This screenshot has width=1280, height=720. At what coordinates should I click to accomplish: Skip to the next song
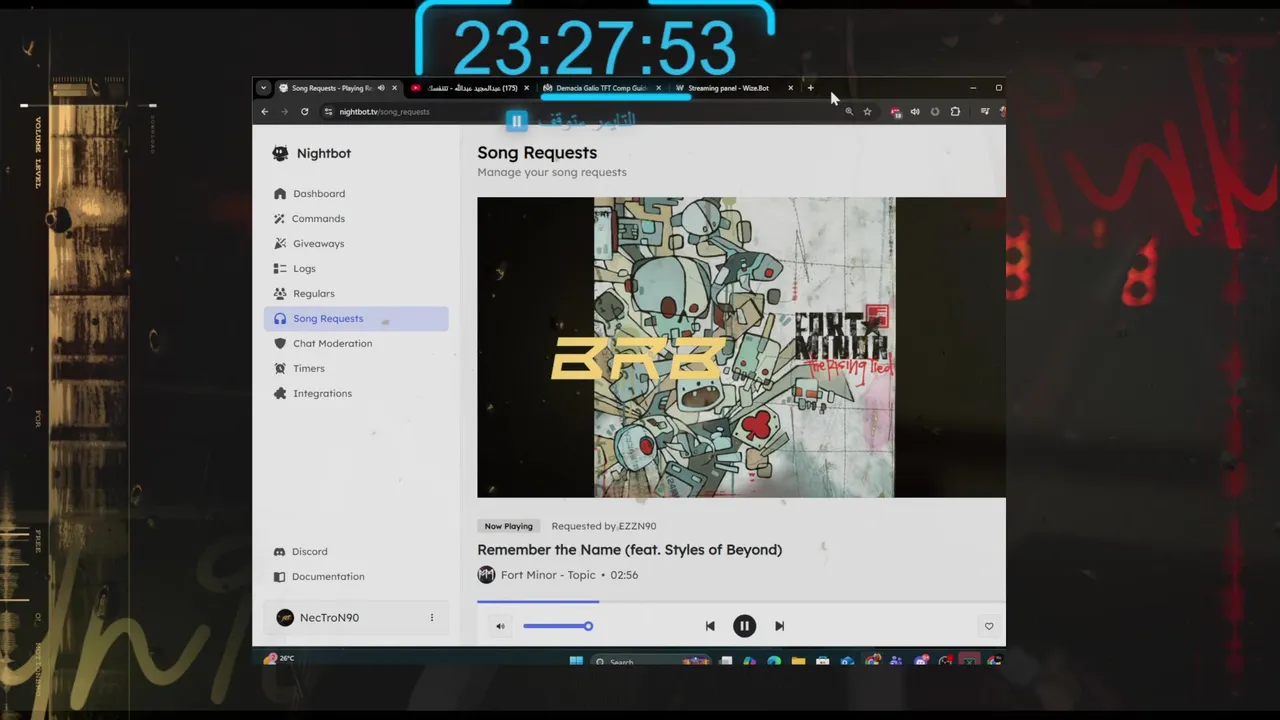point(779,626)
